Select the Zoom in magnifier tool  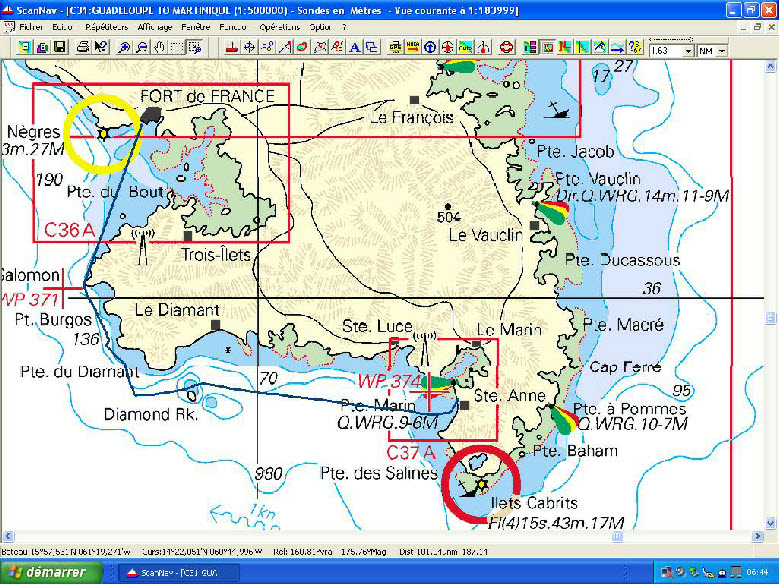point(125,47)
